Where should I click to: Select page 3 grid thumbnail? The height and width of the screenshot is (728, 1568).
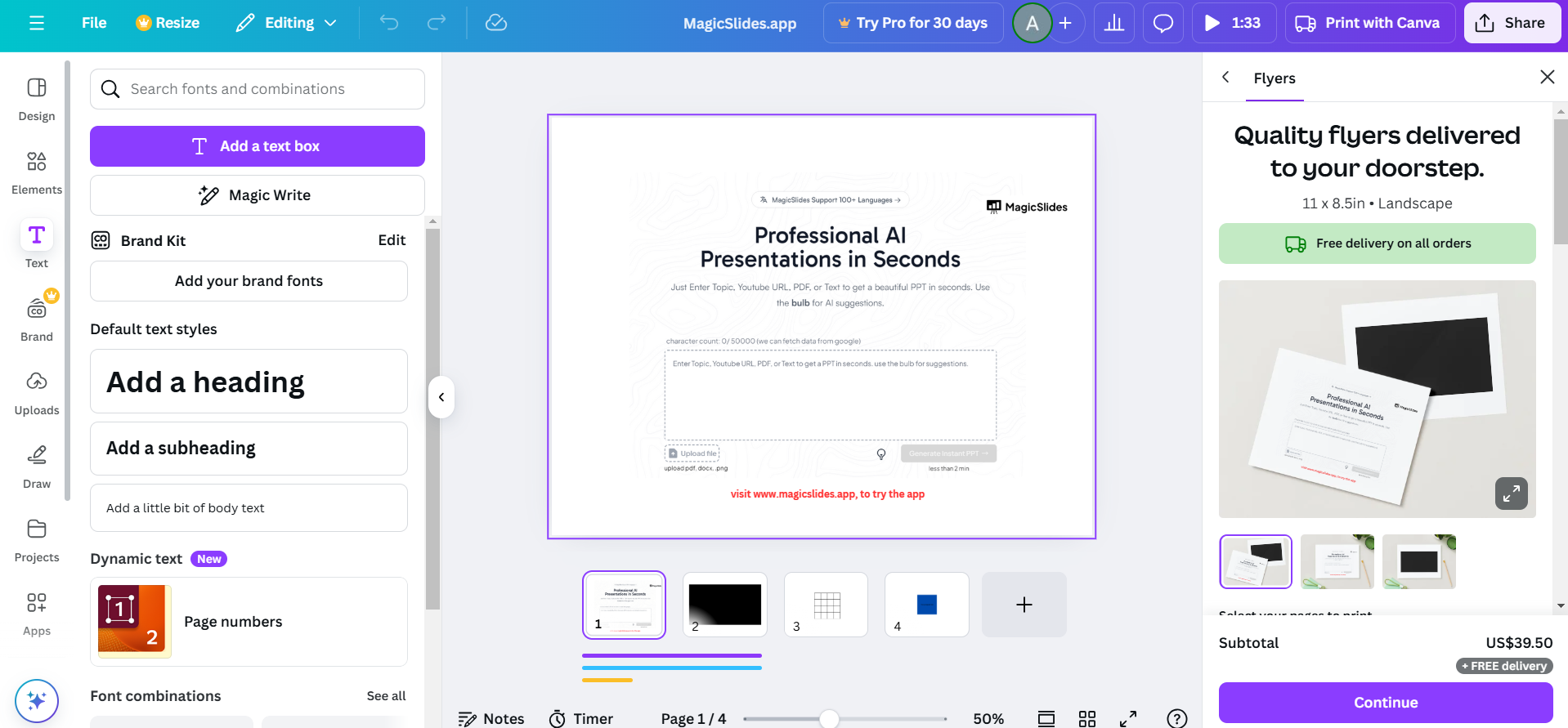[x=826, y=605]
